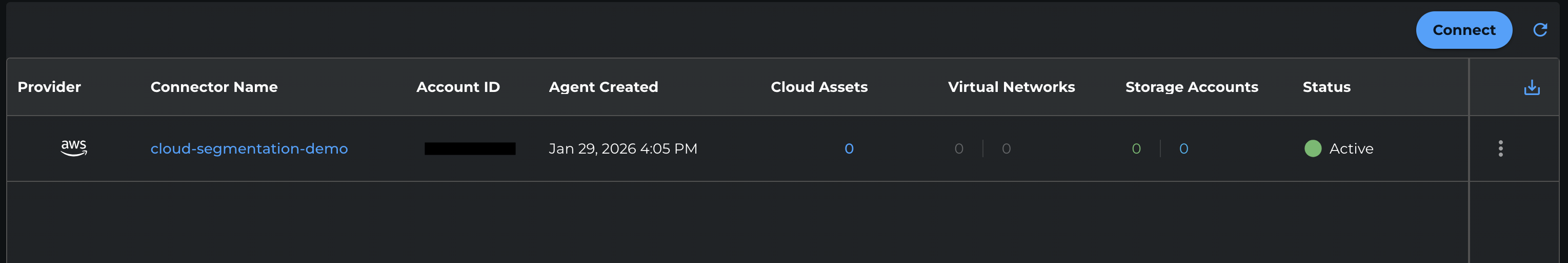Sort by the Connector Name column
Viewport: 1568px width, 263px height.
pos(214,87)
